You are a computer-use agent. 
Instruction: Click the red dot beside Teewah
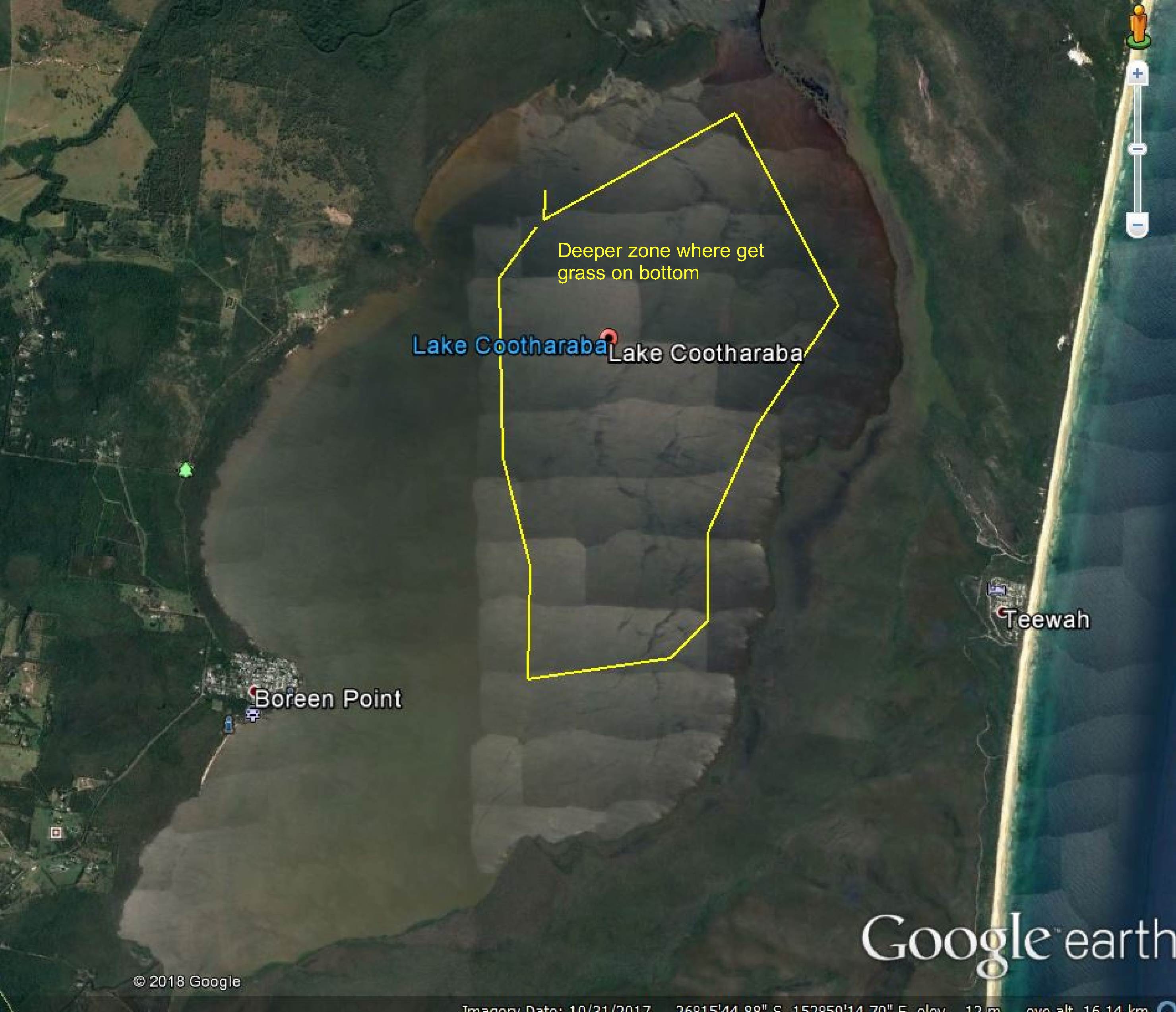[1002, 612]
